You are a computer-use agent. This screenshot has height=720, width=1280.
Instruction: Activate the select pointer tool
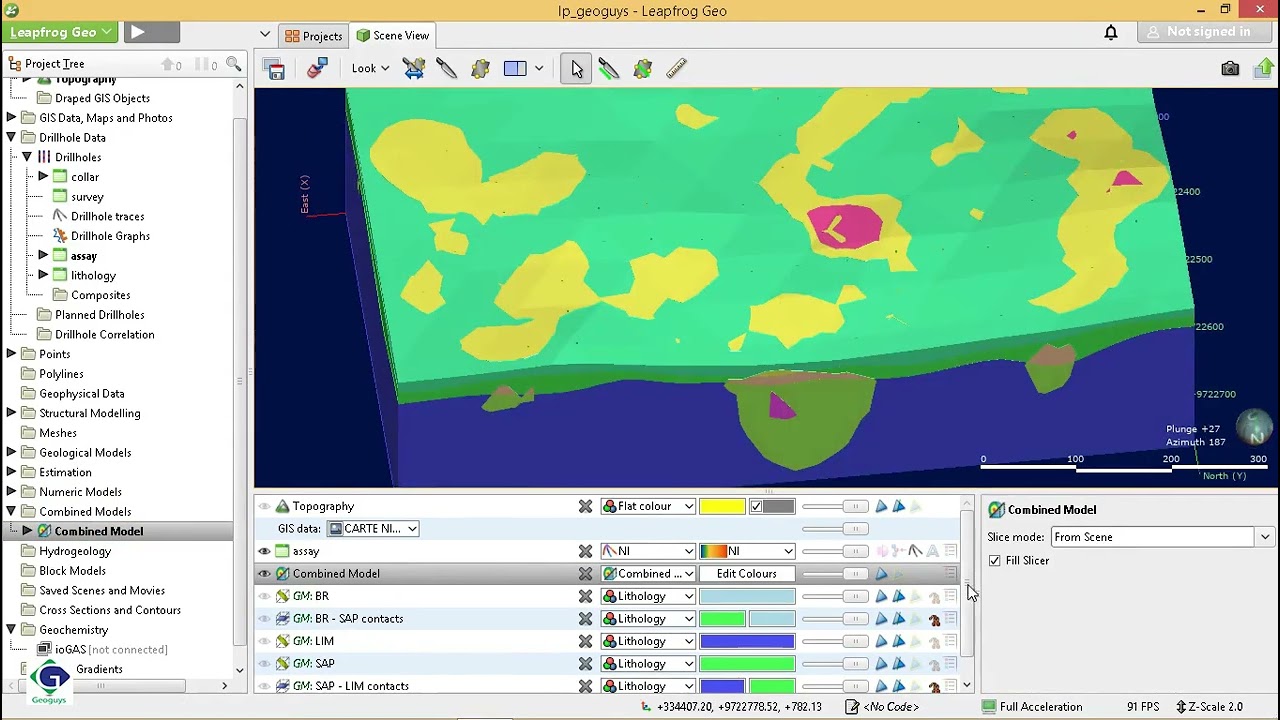576,68
